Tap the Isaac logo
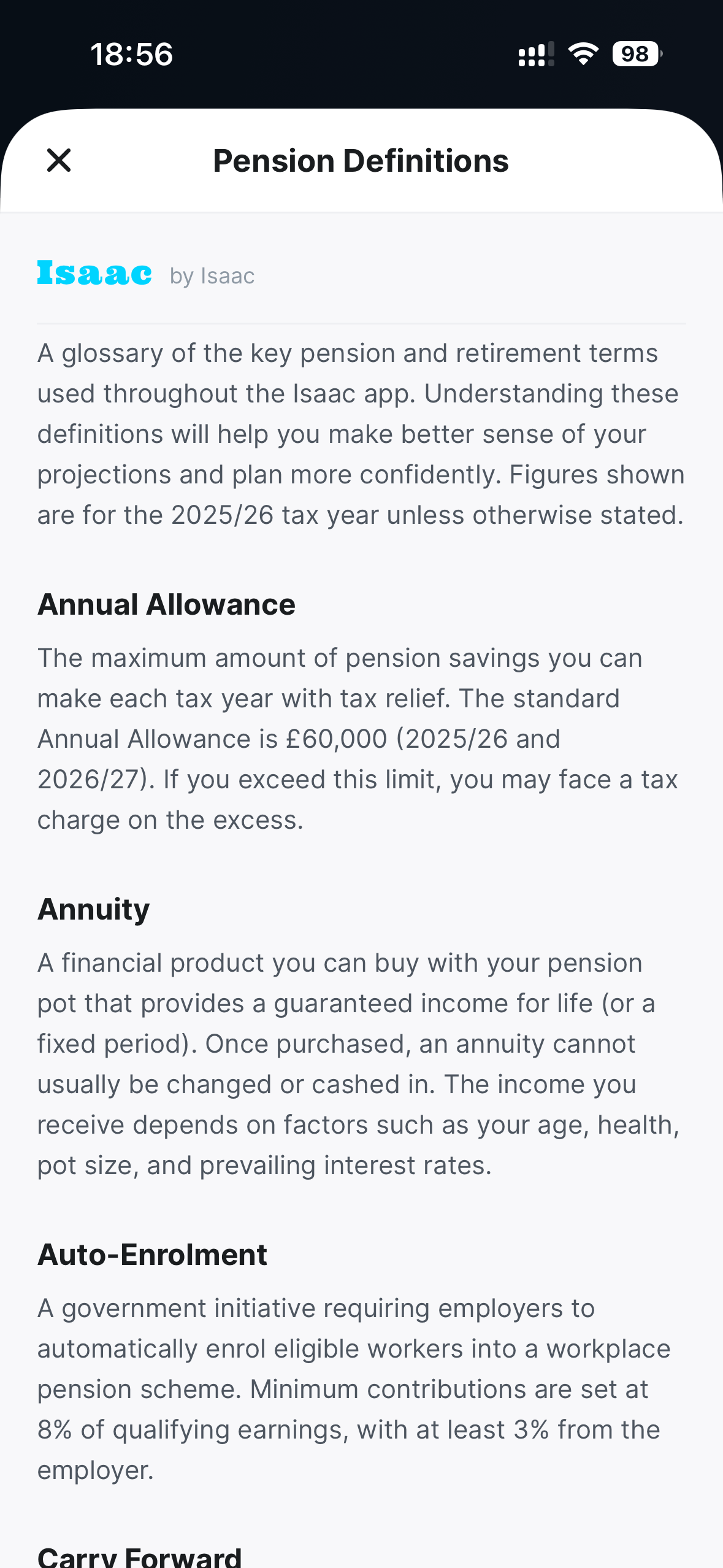The height and width of the screenshot is (1568, 723). pos(94,274)
